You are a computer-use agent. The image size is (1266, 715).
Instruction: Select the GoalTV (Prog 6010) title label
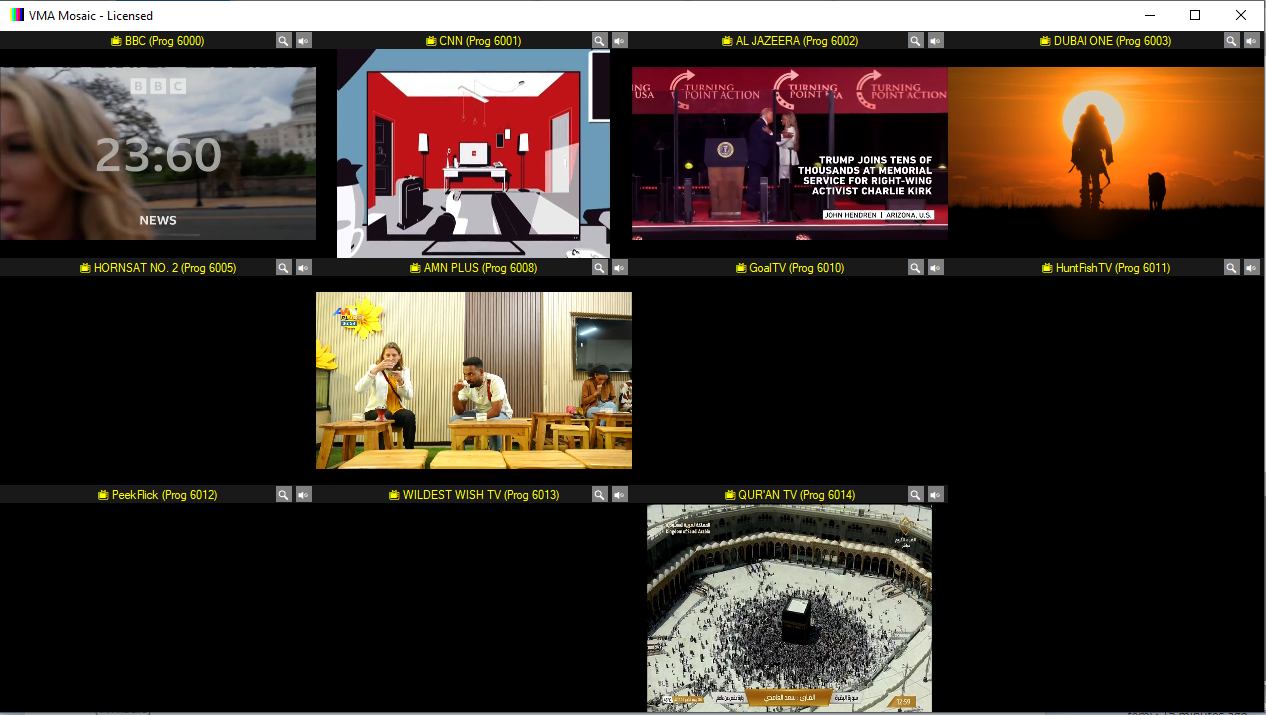pyautogui.click(x=797, y=268)
